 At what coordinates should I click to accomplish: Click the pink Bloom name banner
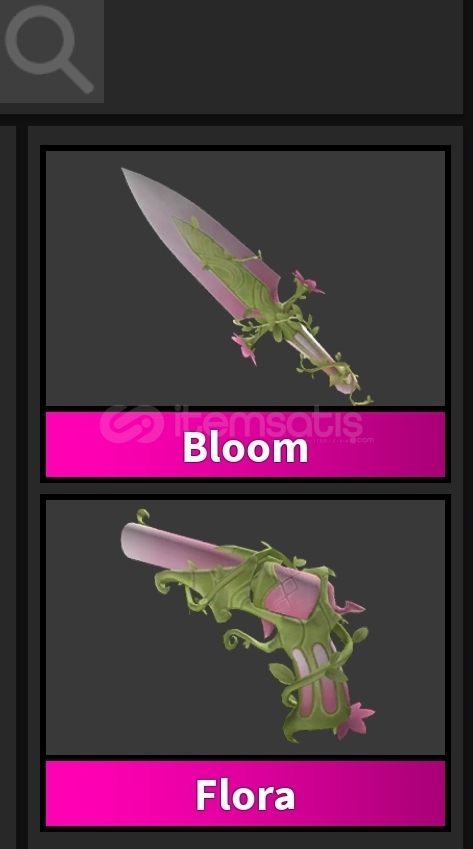[x=245, y=445]
